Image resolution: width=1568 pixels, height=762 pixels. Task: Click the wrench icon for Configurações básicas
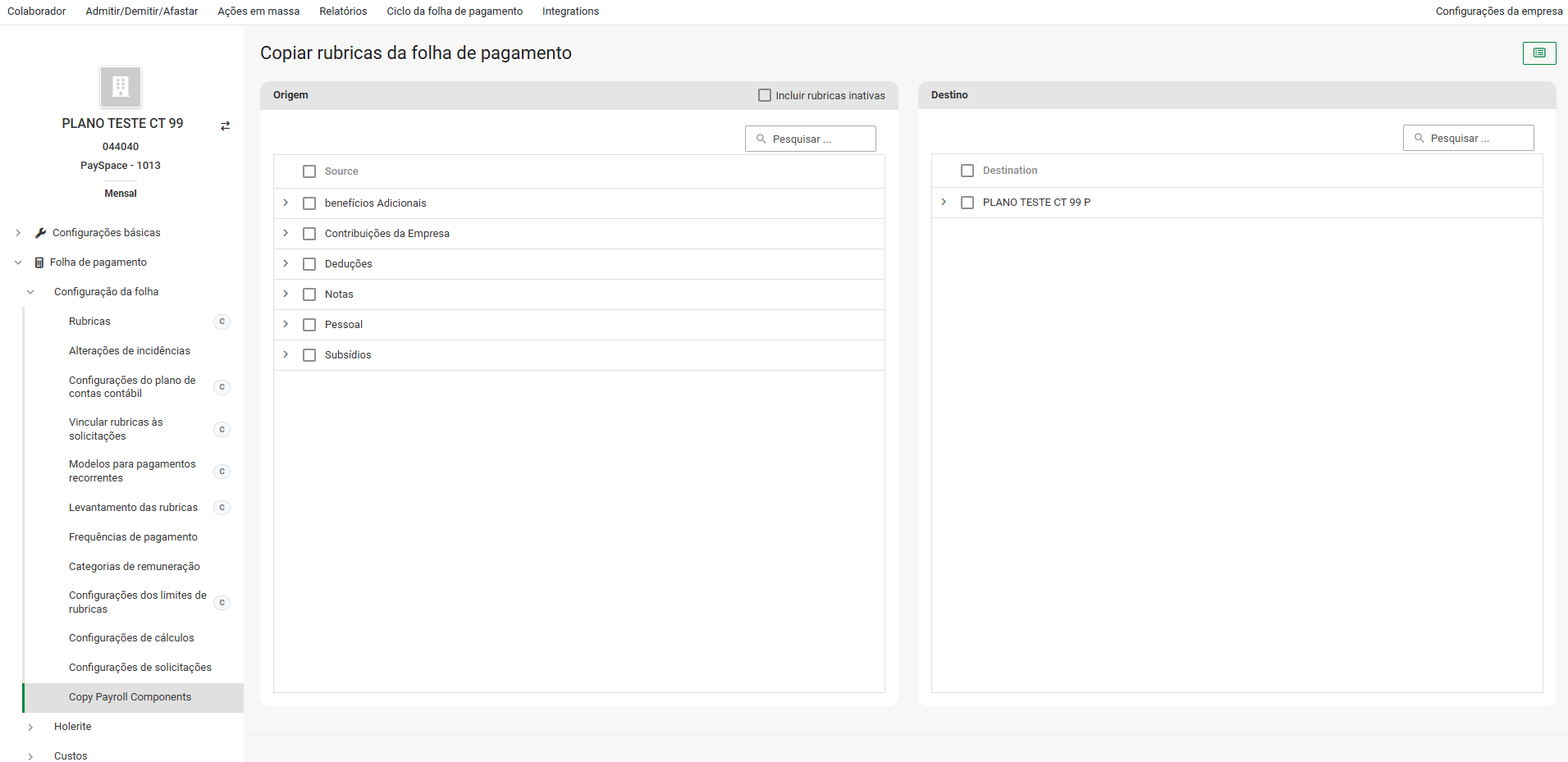40,233
